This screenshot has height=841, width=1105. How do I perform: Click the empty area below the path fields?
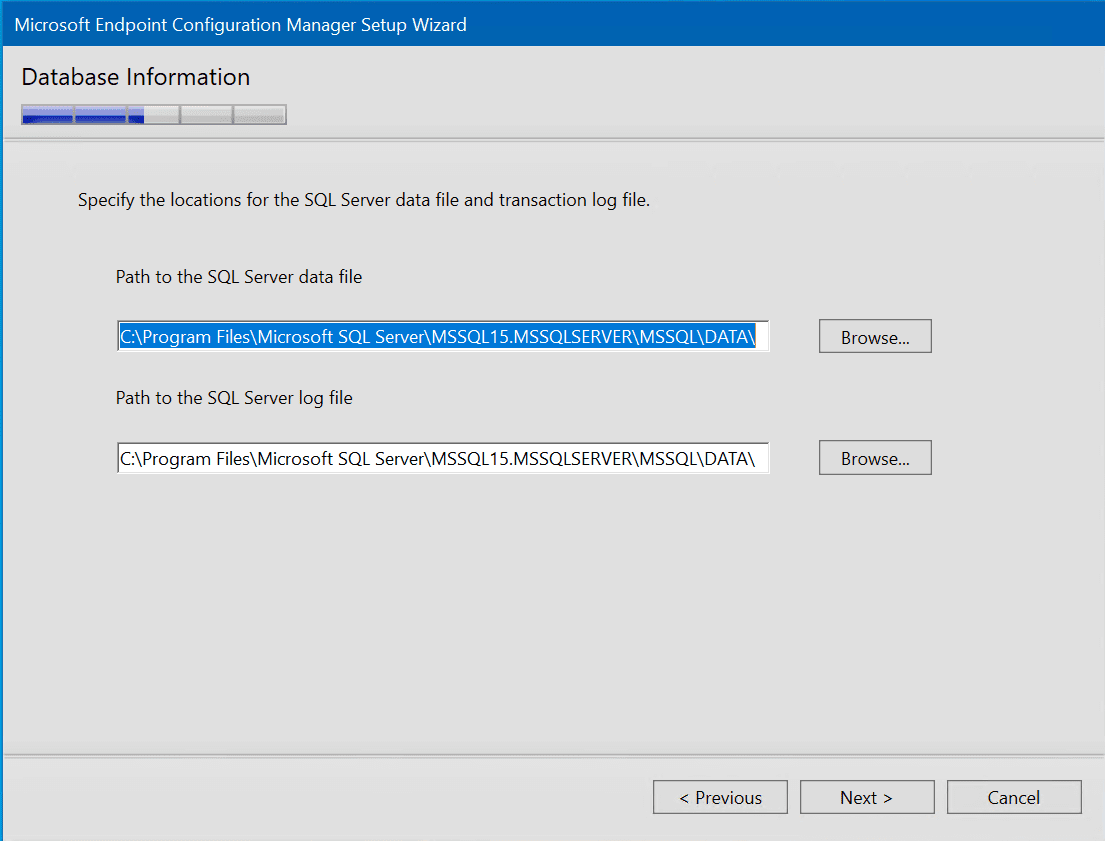[x=440, y=600]
